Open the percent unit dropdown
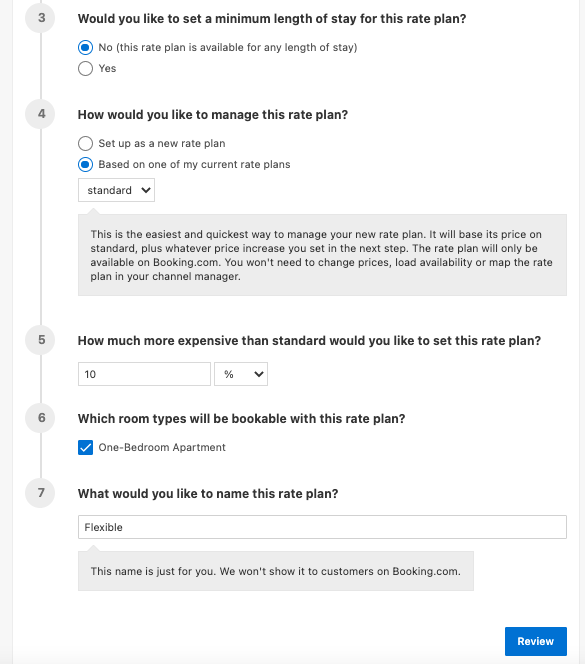The width and height of the screenshot is (585, 664). tap(241, 374)
